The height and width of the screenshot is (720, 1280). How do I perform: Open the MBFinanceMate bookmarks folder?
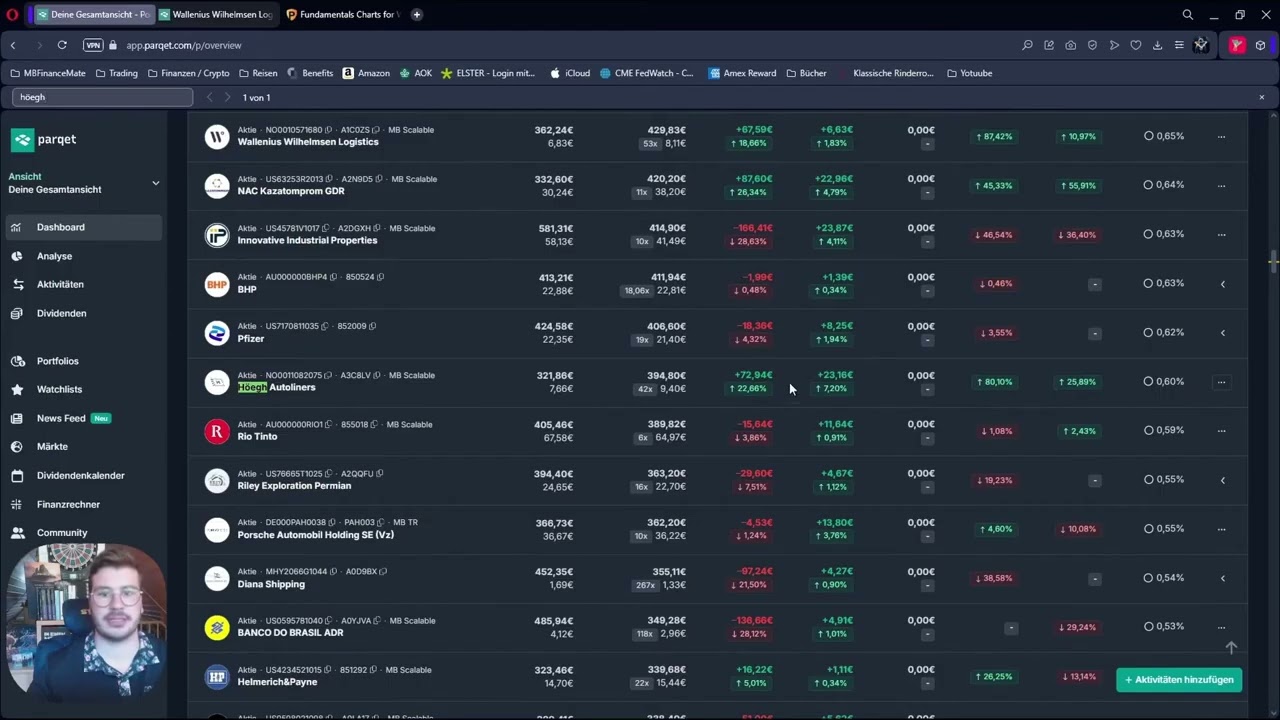[48, 73]
